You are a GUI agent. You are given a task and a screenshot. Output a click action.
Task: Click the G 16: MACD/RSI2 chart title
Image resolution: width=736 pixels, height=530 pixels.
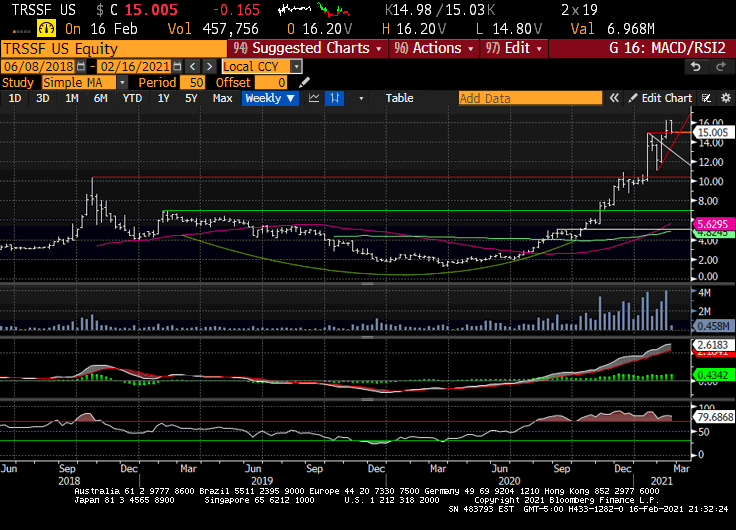tap(667, 48)
